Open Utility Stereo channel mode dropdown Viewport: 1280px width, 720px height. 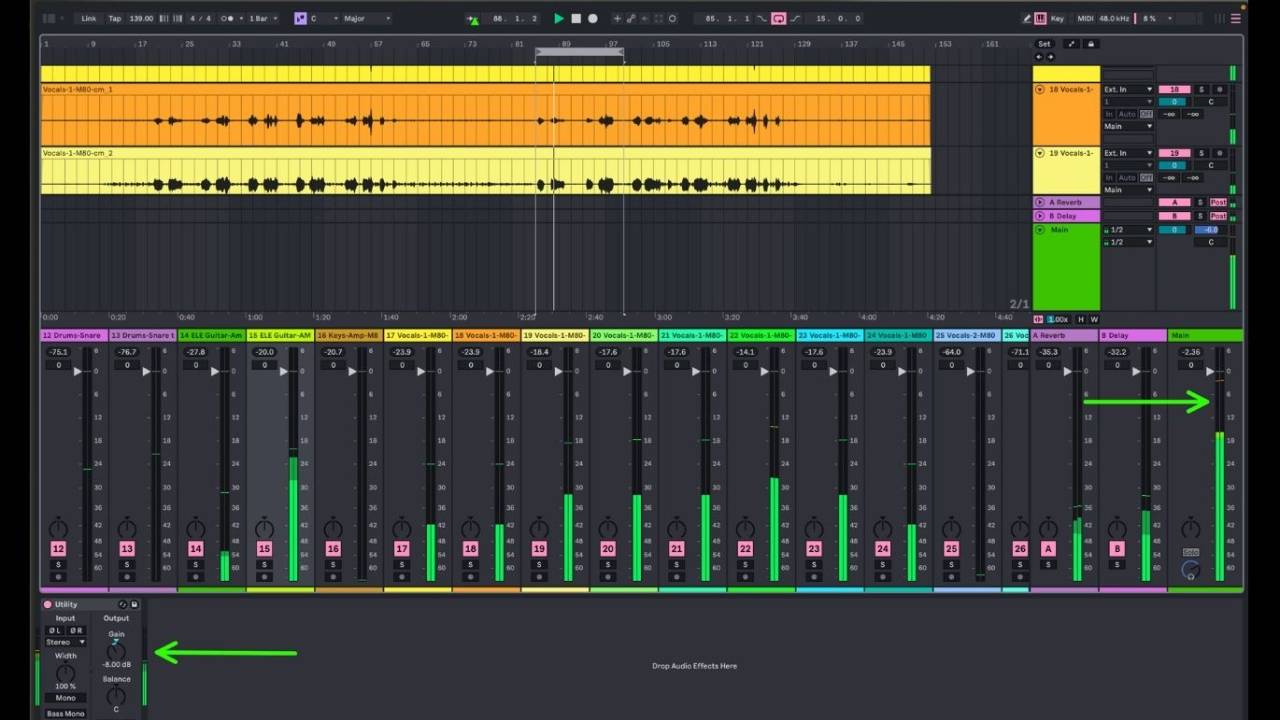coord(65,642)
